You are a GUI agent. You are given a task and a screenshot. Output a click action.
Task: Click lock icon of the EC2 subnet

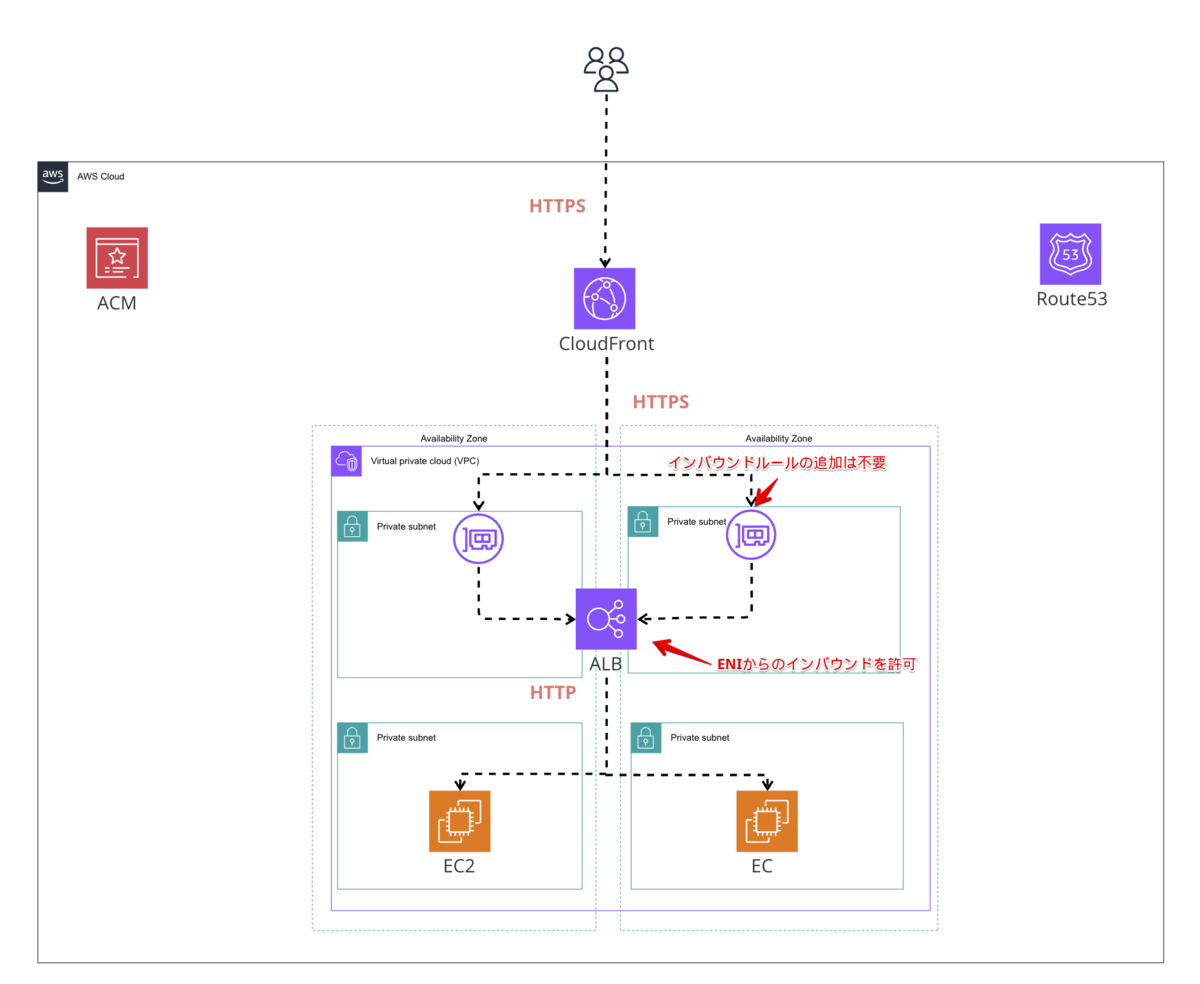(352, 738)
